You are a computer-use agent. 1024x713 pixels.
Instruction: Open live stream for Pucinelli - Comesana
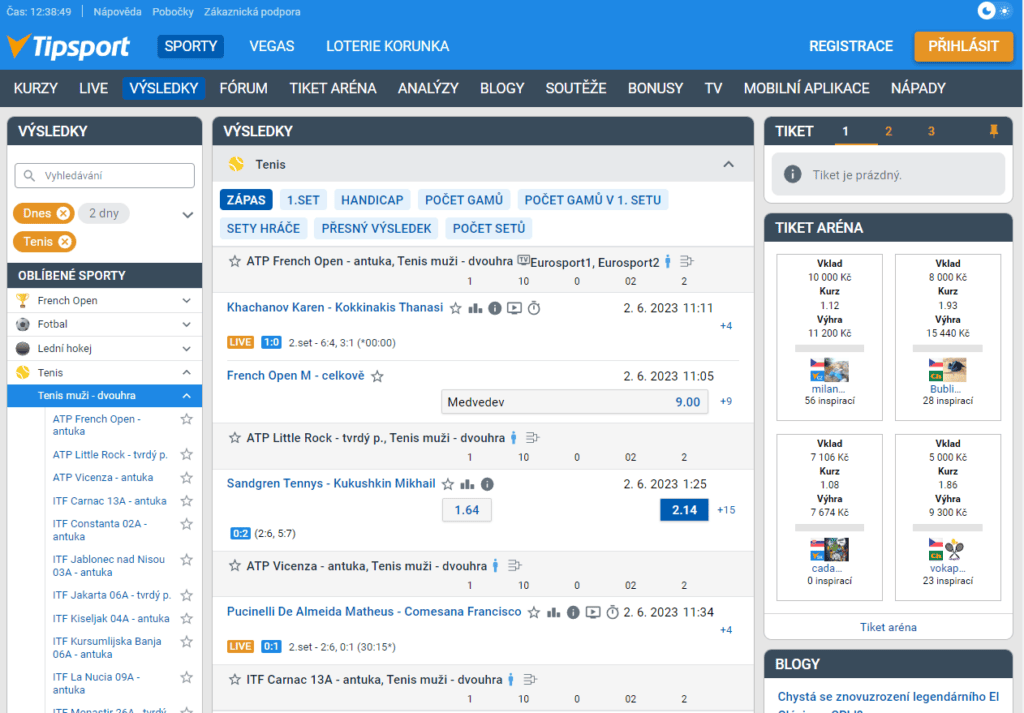[593, 612]
